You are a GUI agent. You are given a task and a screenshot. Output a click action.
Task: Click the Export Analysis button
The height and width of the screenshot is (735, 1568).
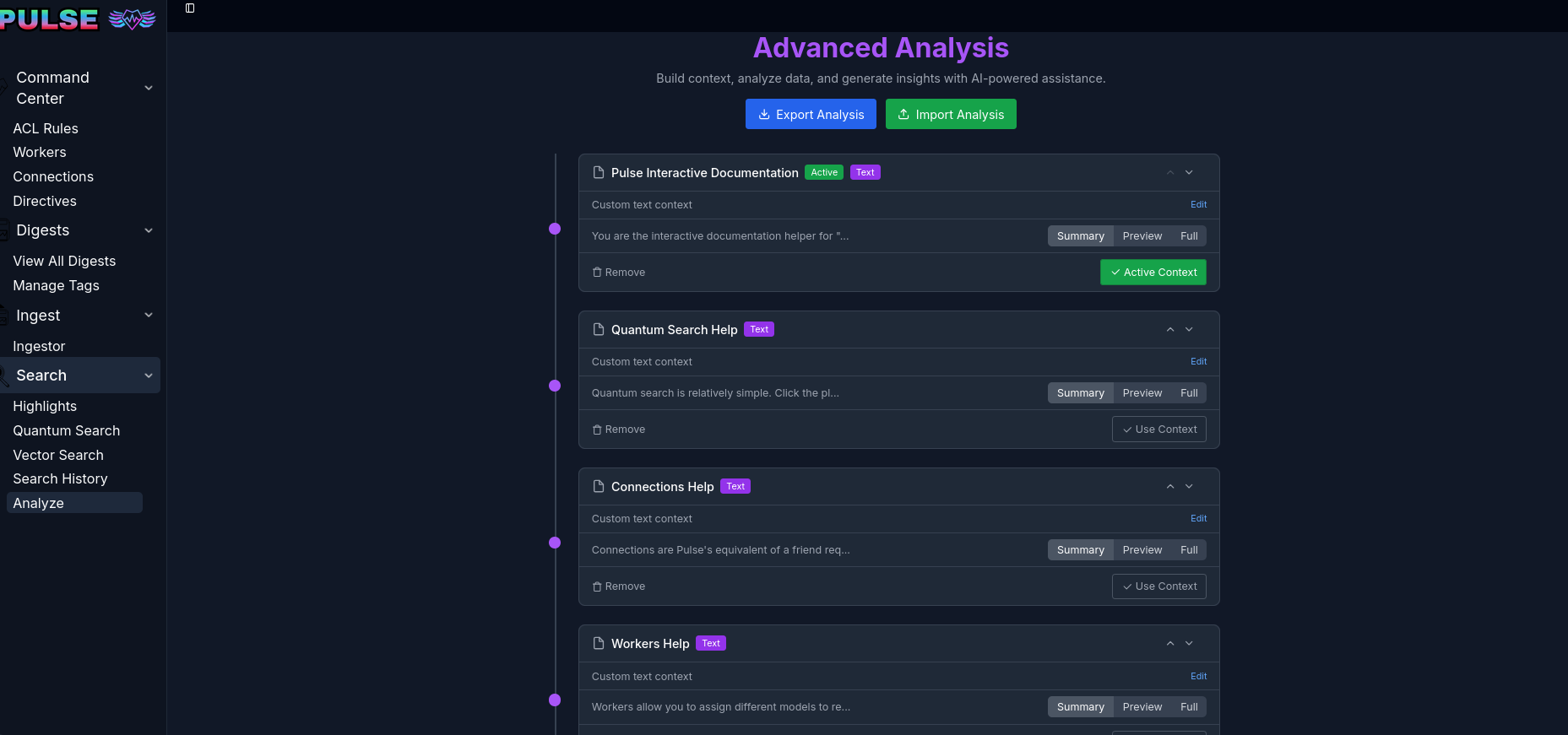coord(811,115)
